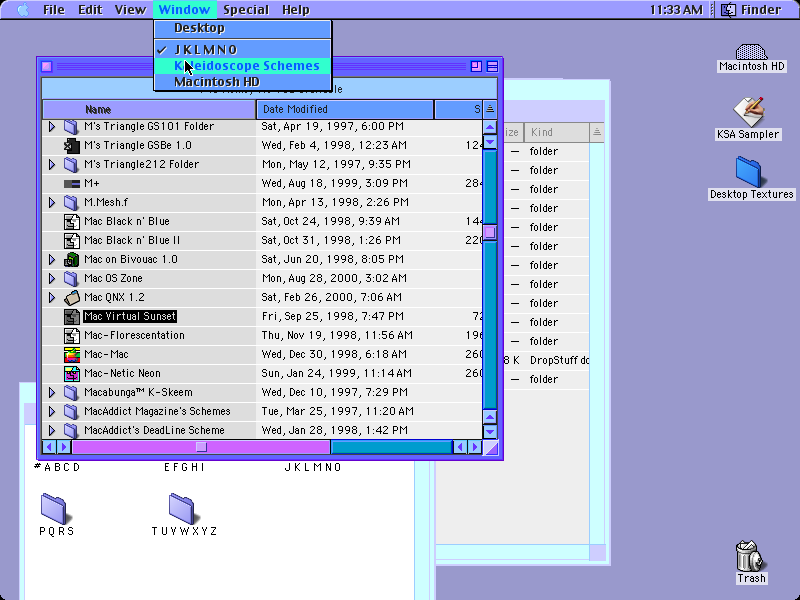Sort list by the Name column

coord(149,110)
